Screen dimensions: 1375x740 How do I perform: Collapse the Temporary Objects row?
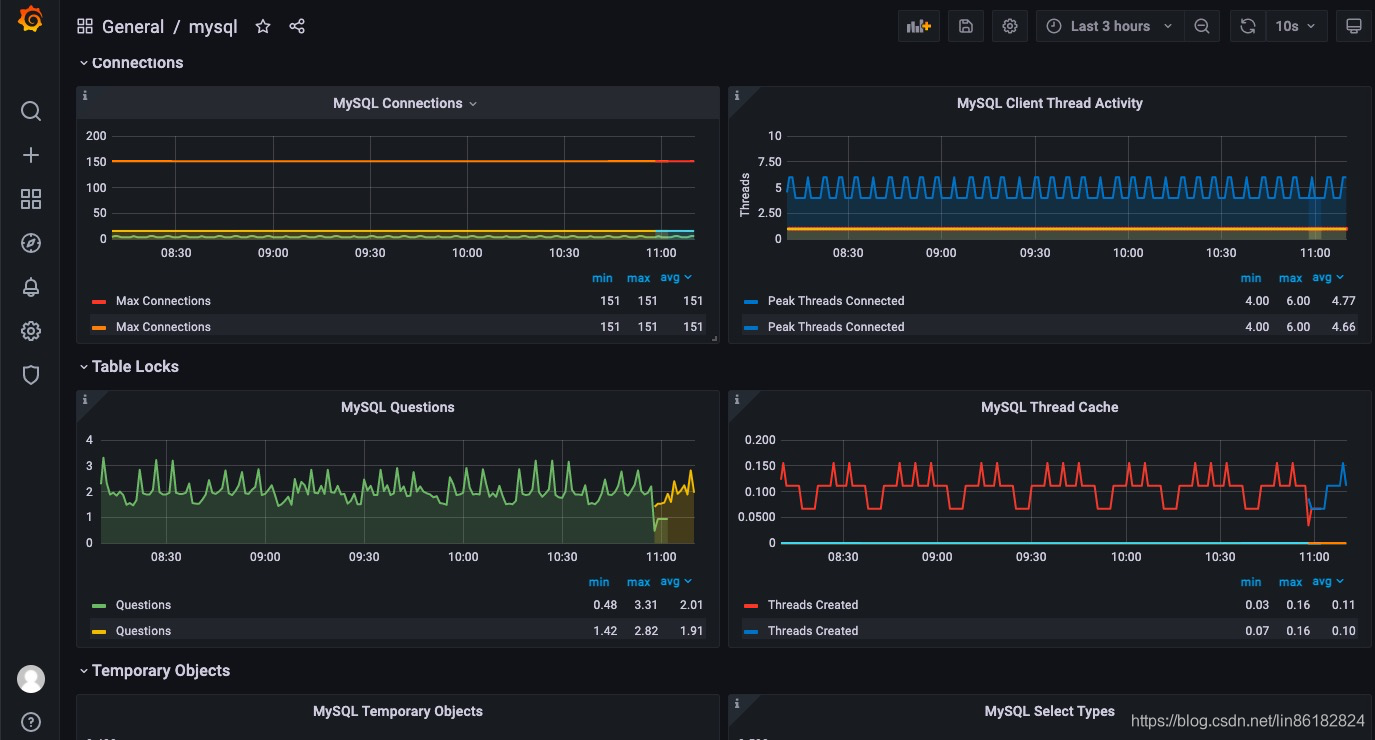coord(155,671)
